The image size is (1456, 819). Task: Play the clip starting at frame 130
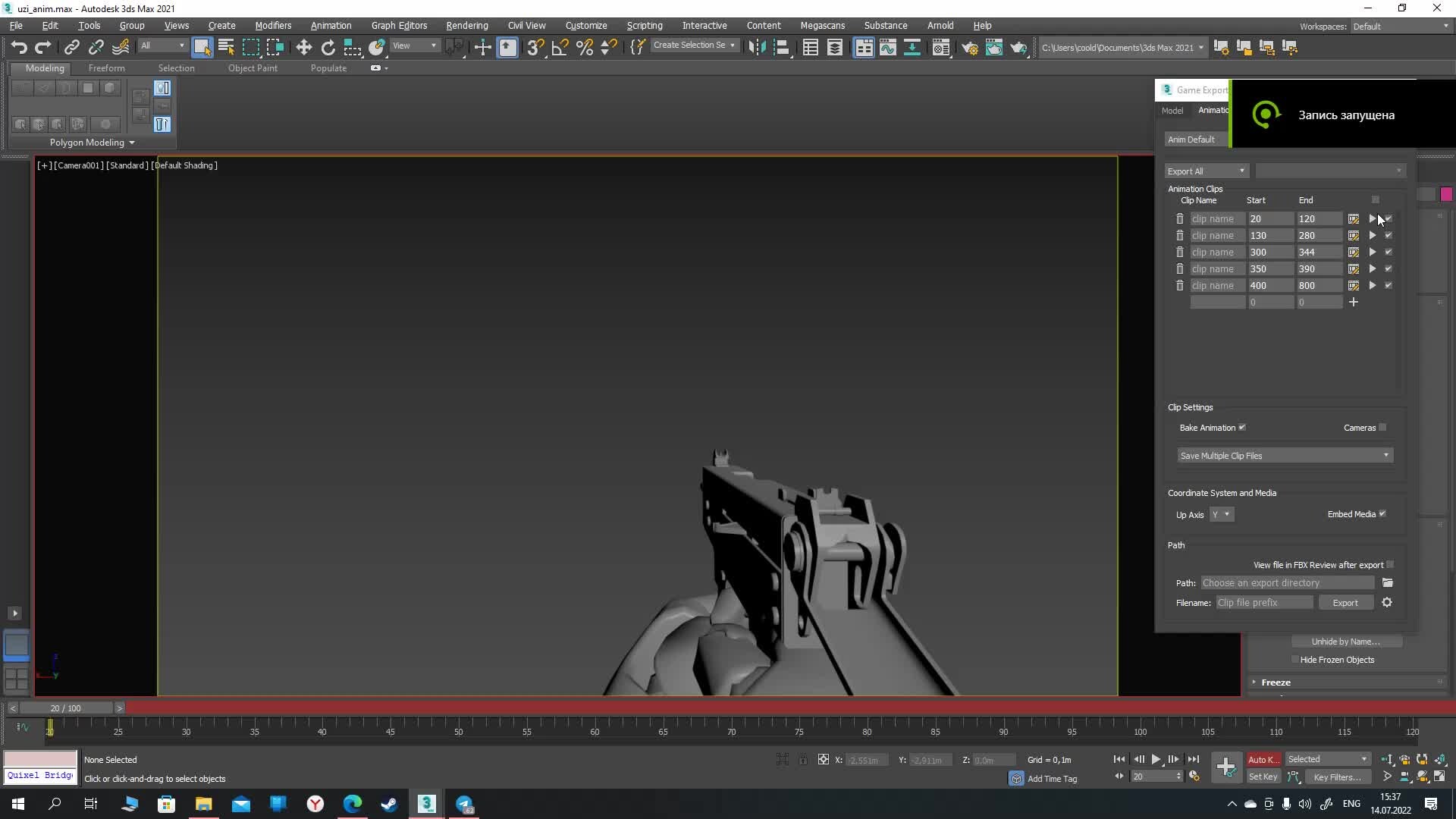tap(1372, 236)
